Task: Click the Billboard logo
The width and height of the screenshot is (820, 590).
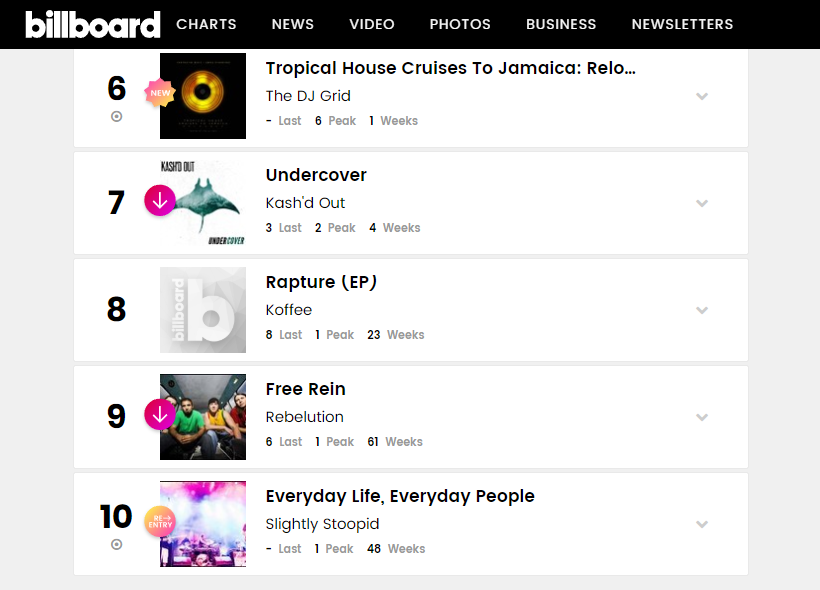Action: pos(93,24)
